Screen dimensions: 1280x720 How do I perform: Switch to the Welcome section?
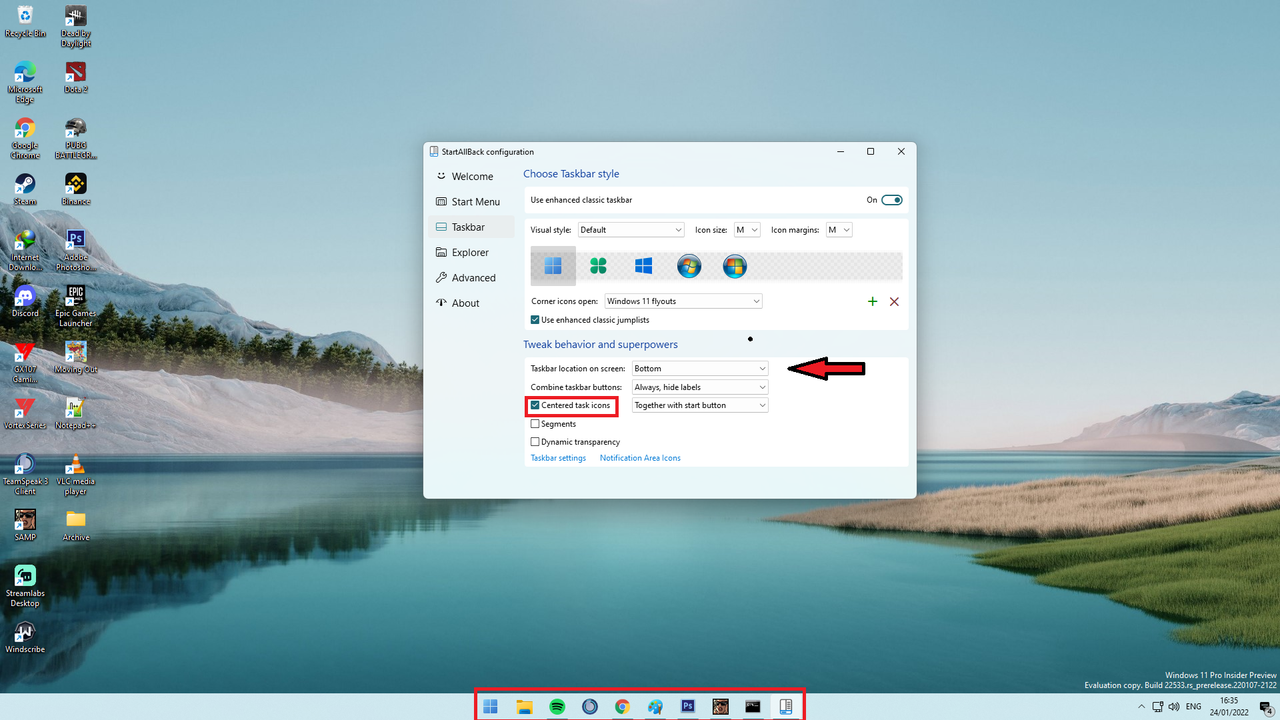[471, 177]
